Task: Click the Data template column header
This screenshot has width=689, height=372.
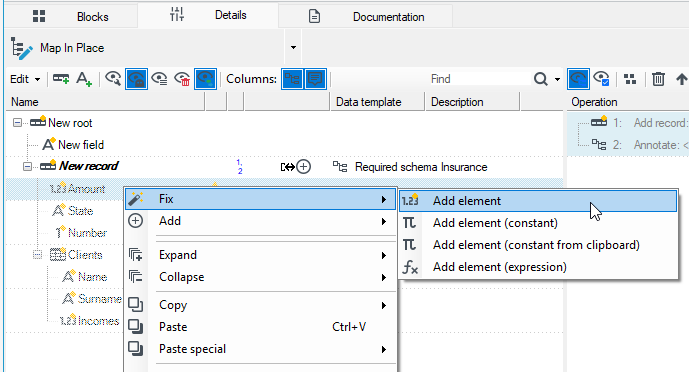Action: point(377,102)
